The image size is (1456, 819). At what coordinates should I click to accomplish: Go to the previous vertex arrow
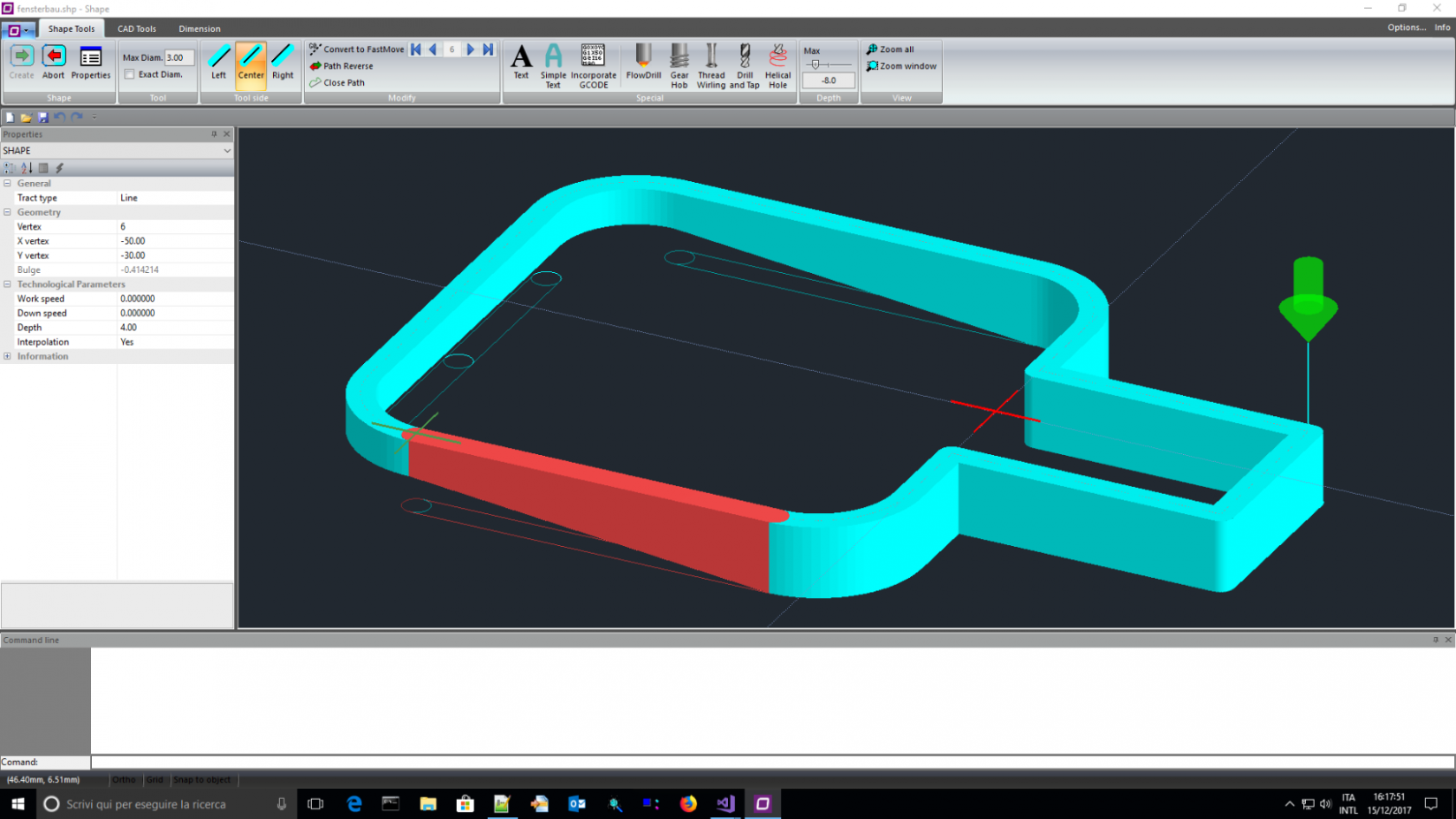[x=432, y=49]
